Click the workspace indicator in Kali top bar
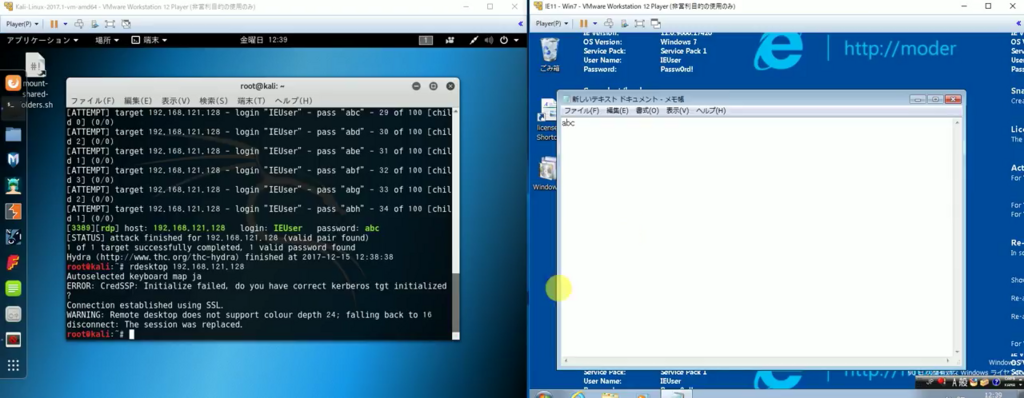The height and width of the screenshot is (398, 1024). [426, 40]
